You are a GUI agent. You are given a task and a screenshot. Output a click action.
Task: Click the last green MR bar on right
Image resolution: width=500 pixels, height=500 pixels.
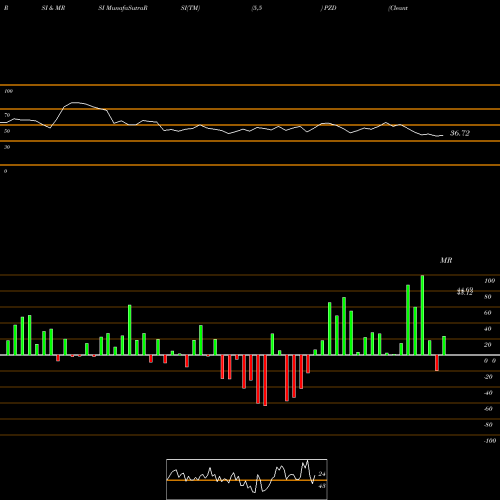coord(444,346)
